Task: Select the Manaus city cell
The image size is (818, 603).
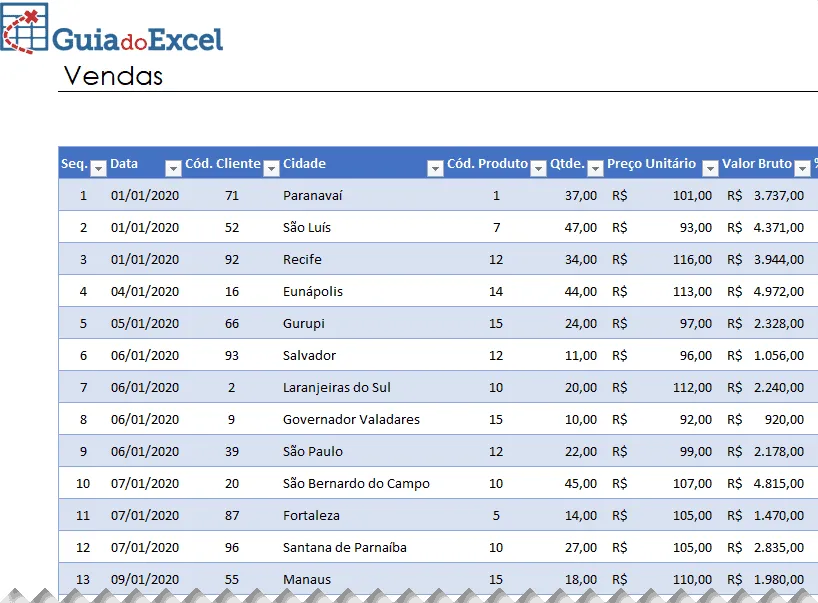Action: [362, 579]
